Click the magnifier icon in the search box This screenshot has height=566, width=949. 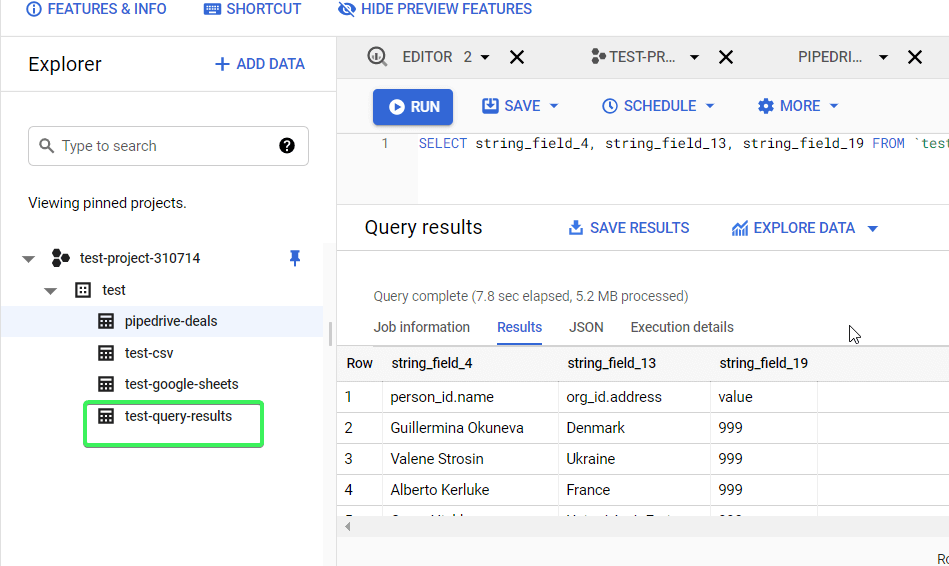(x=47, y=146)
